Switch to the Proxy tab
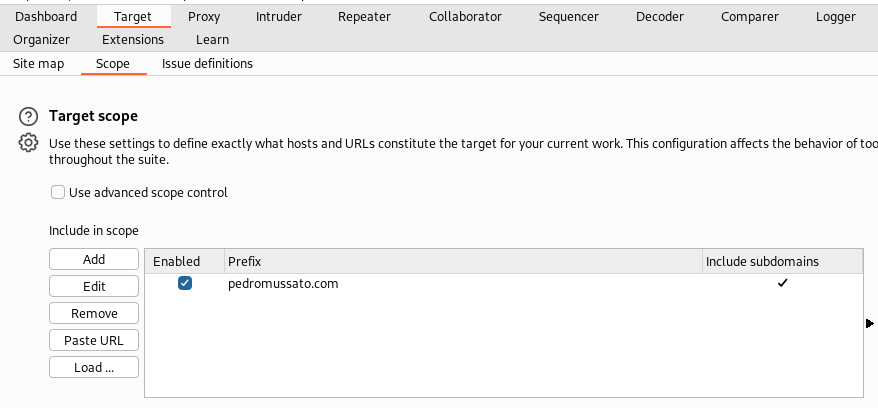Image resolution: width=878 pixels, height=408 pixels. point(204,16)
